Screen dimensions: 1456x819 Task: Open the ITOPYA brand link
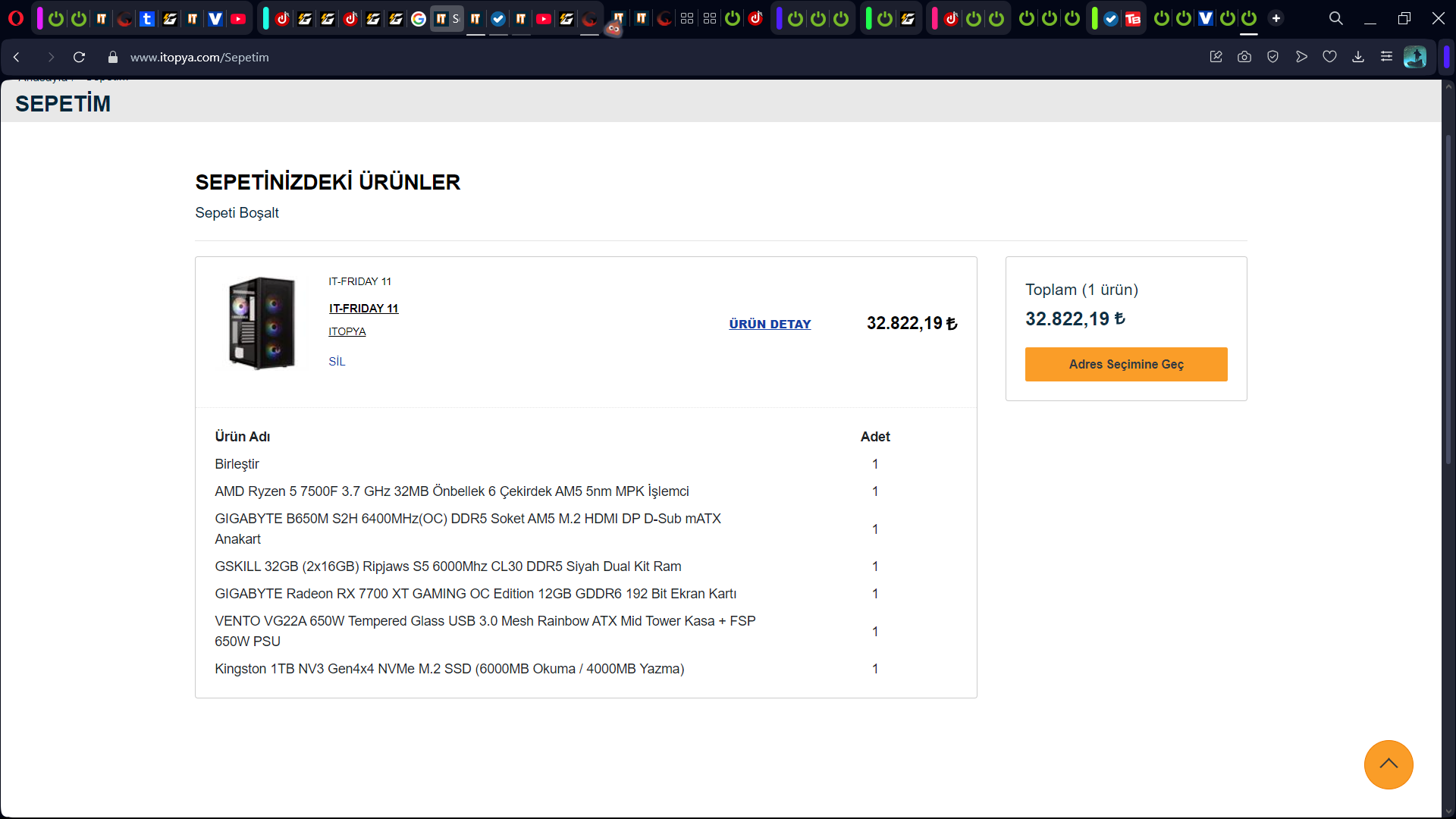pos(347,331)
